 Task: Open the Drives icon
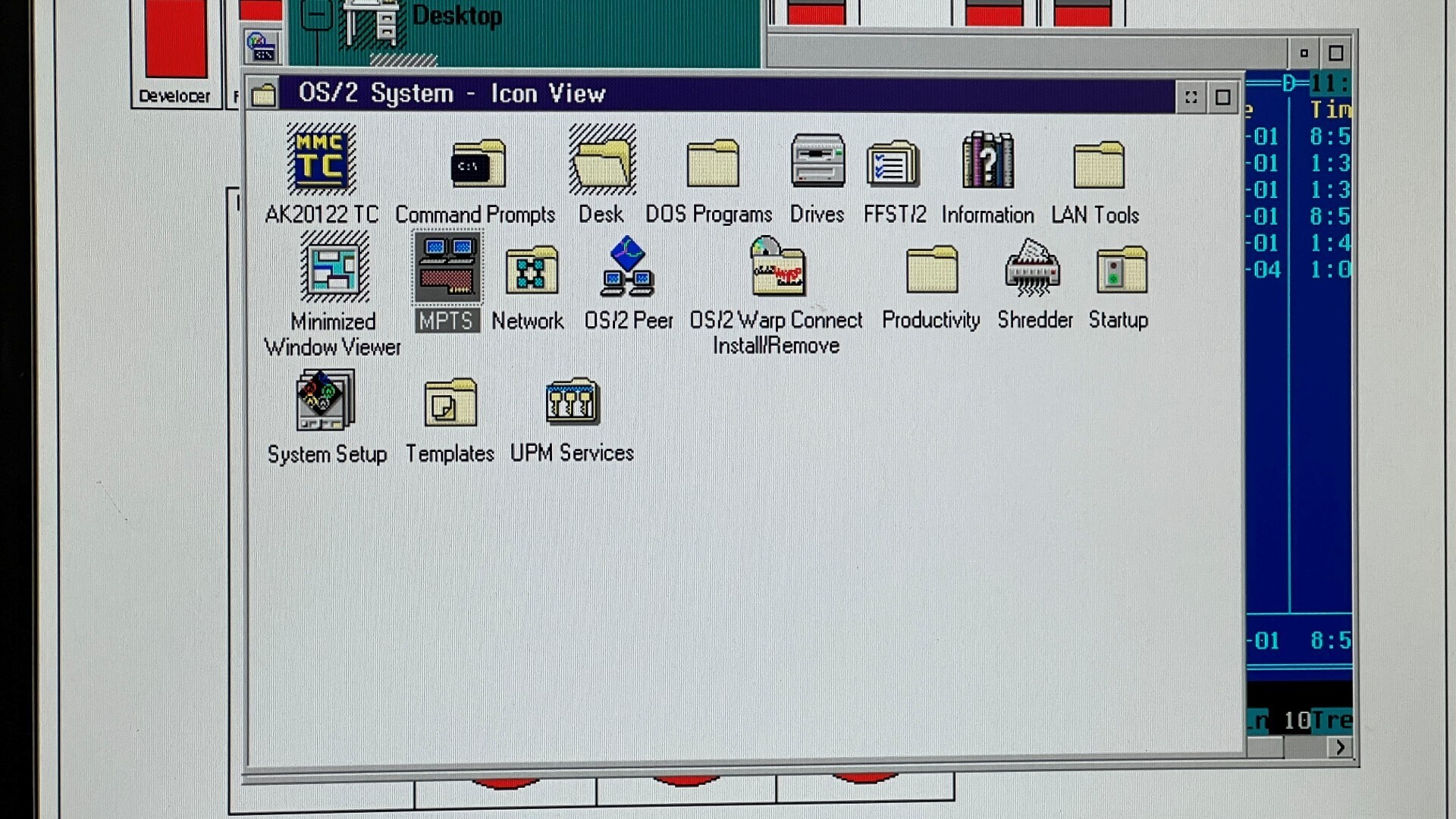pos(817,160)
